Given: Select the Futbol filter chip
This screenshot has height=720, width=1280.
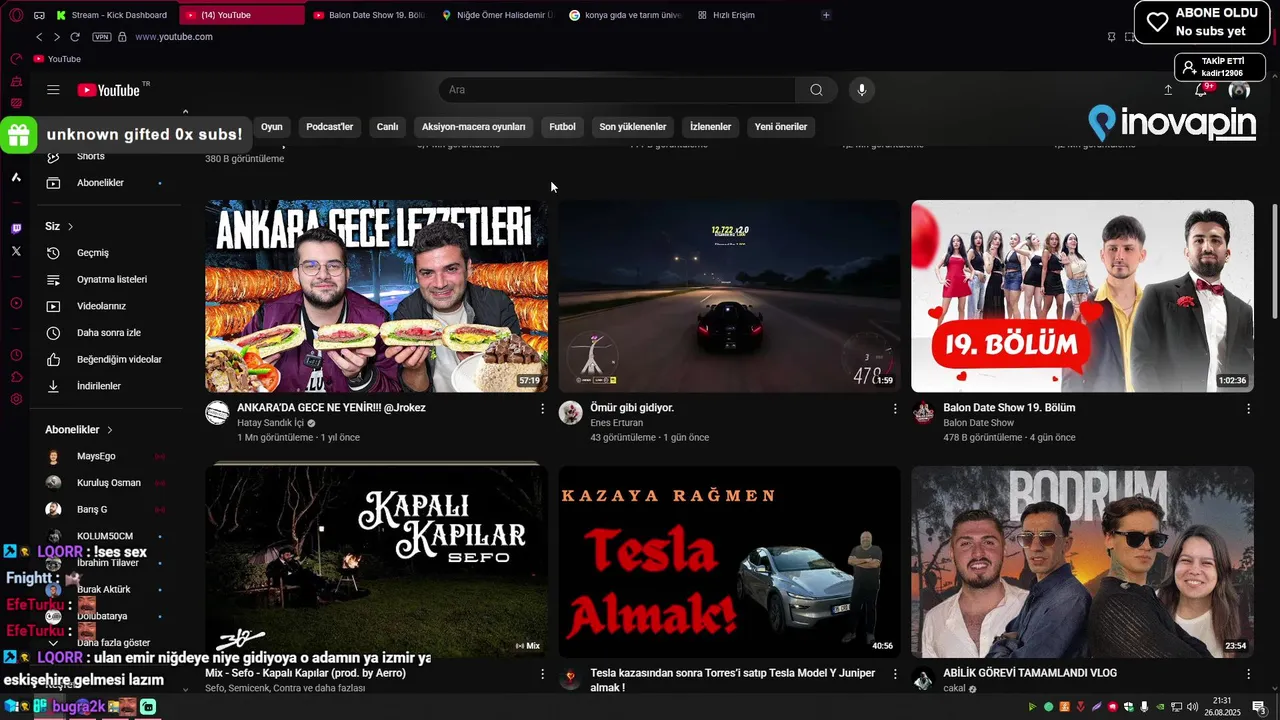Looking at the screenshot, I should (x=563, y=127).
